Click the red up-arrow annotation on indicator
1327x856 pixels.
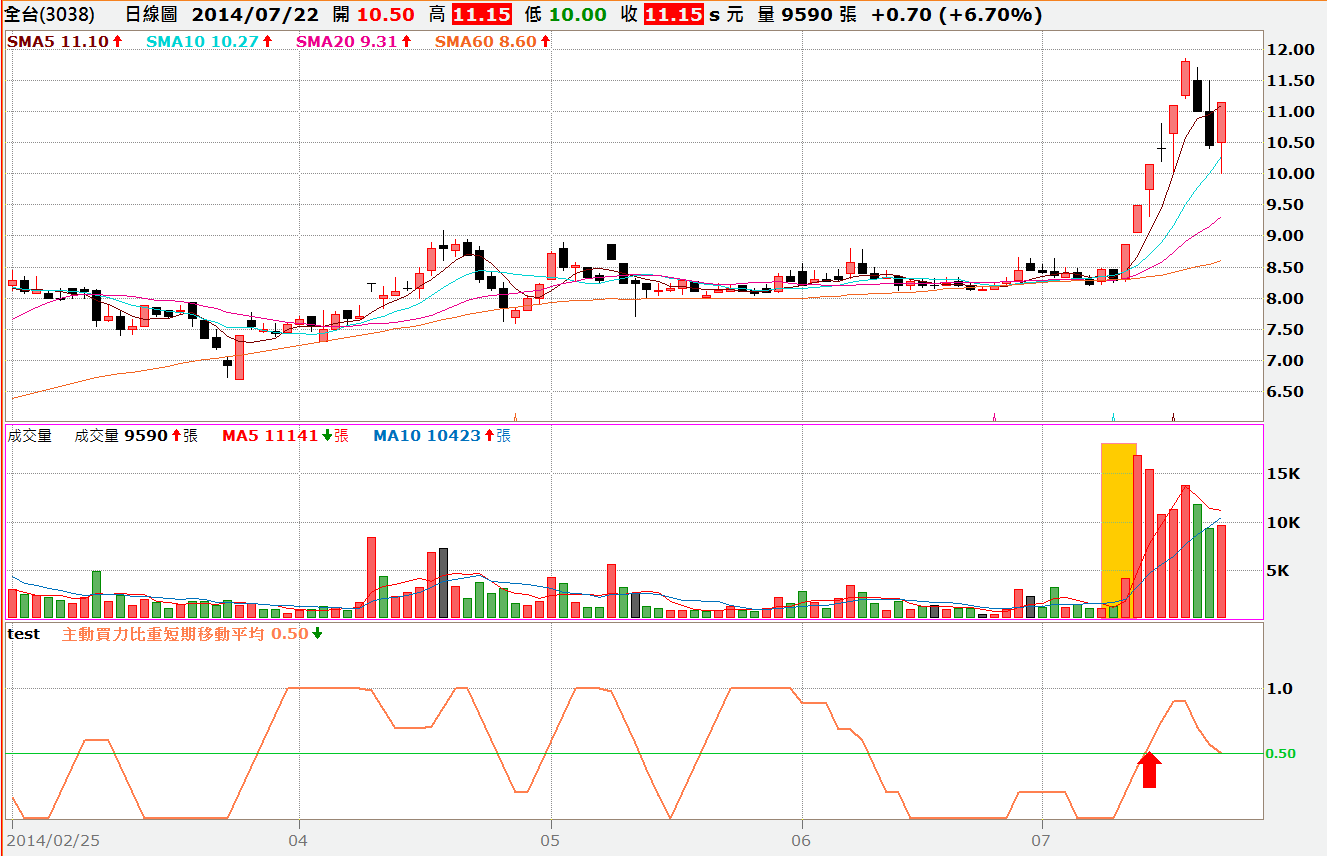click(1149, 769)
